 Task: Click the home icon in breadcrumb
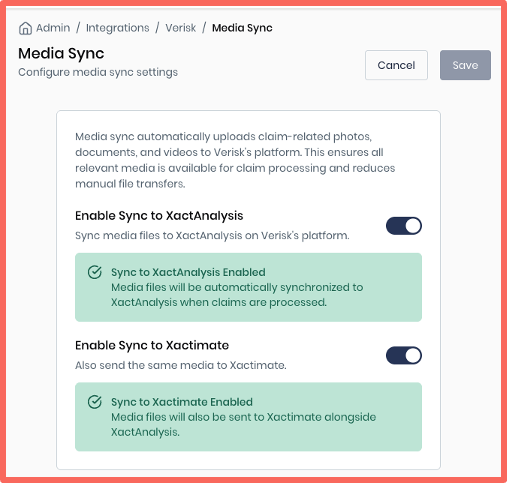(25, 28)
